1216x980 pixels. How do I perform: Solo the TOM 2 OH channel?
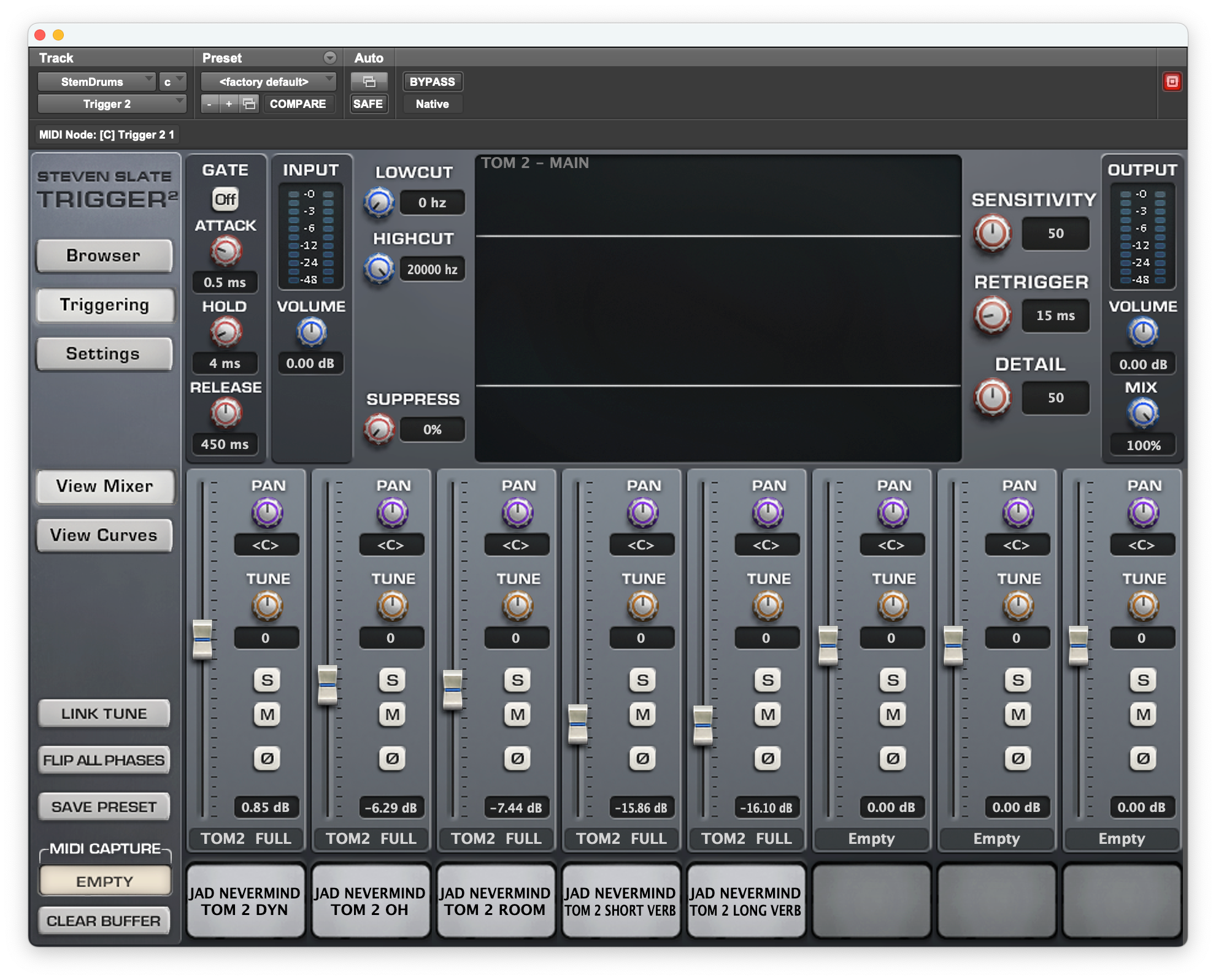392,680
